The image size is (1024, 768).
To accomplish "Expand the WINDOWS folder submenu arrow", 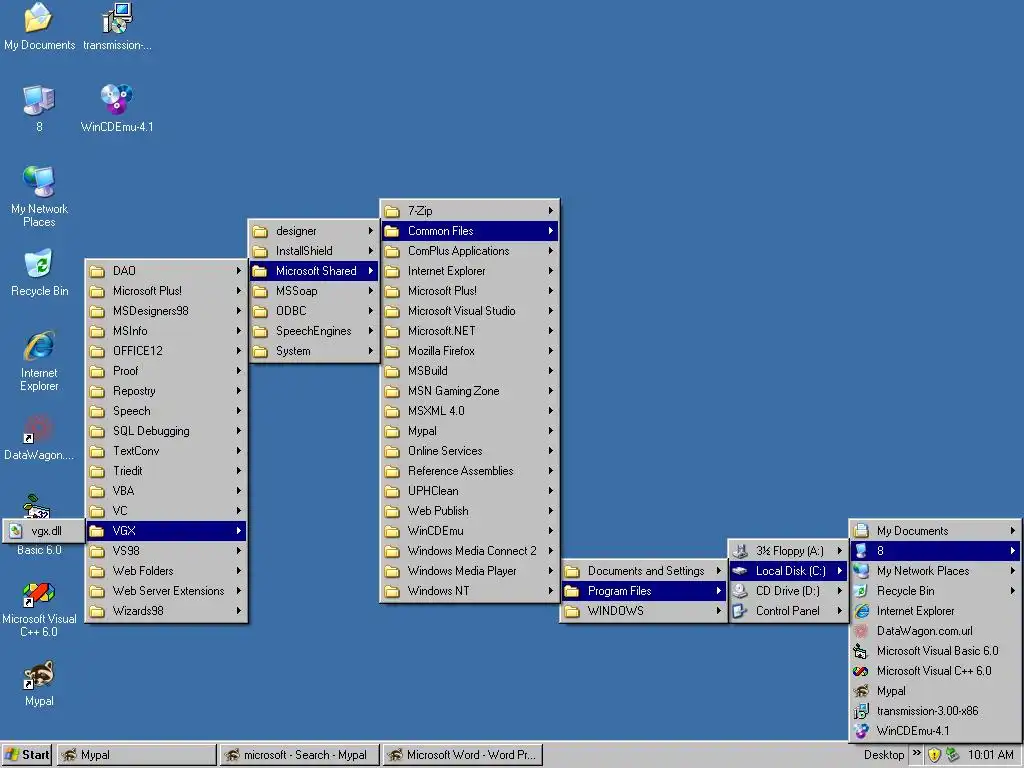I will [x=718, y=611].
